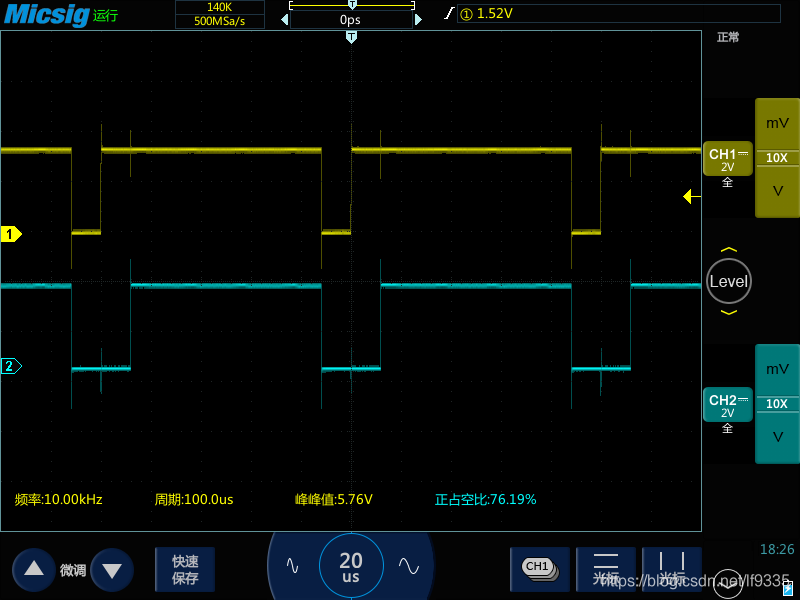800x600 pixels.
Task: Select mV on the CH2 scale slider
Action: click(x=777, y=369)
